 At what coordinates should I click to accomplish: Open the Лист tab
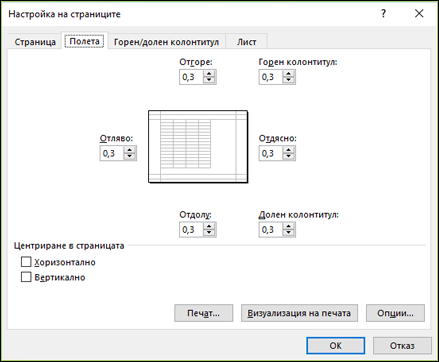pos(246,42)
